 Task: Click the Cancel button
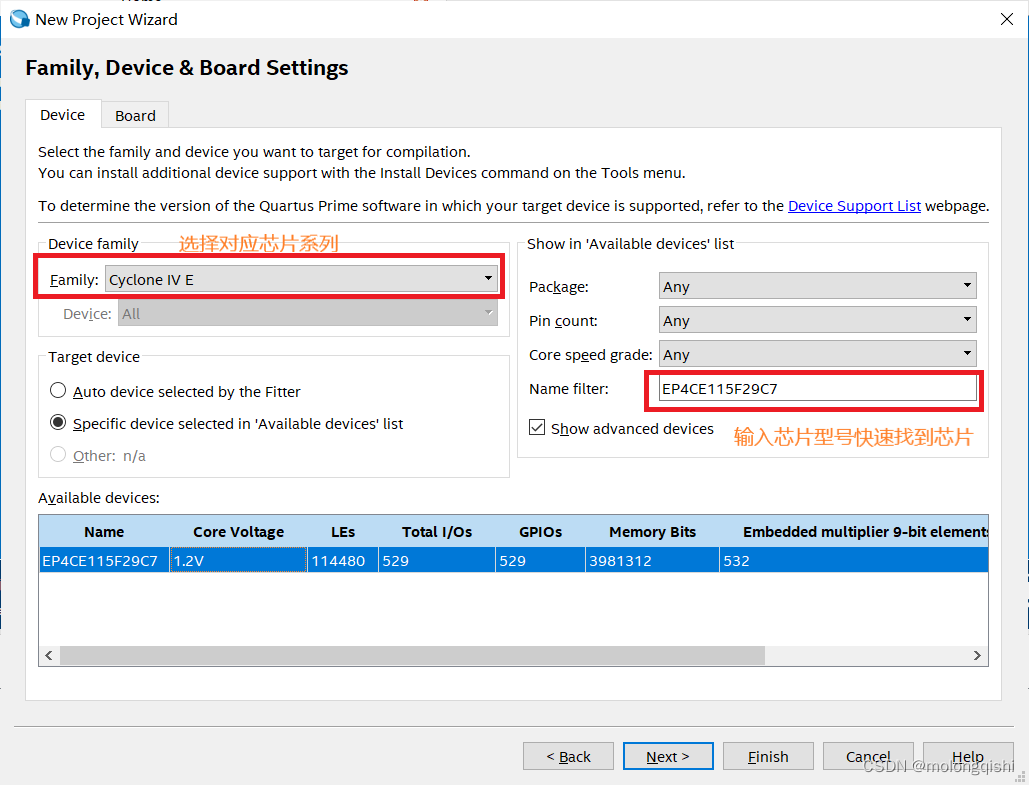coord(868,756)
